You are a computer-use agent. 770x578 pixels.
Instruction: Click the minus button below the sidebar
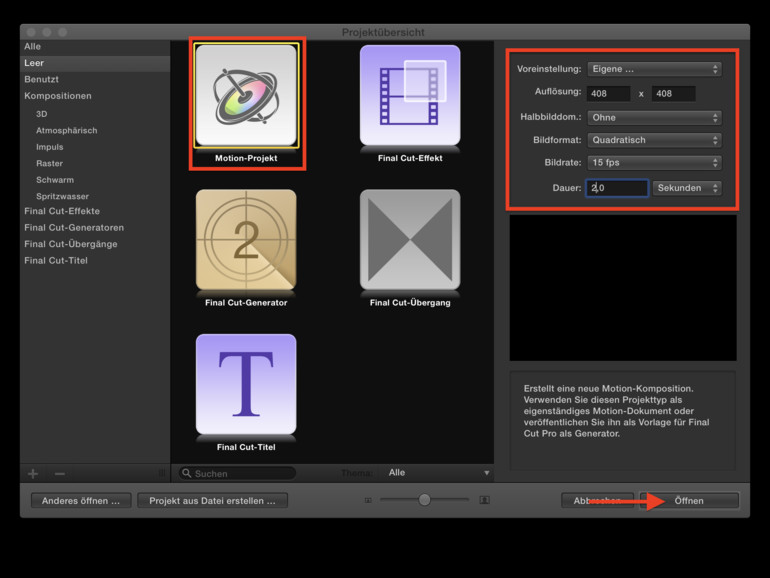pyautogui.click(x=60, y=473)
